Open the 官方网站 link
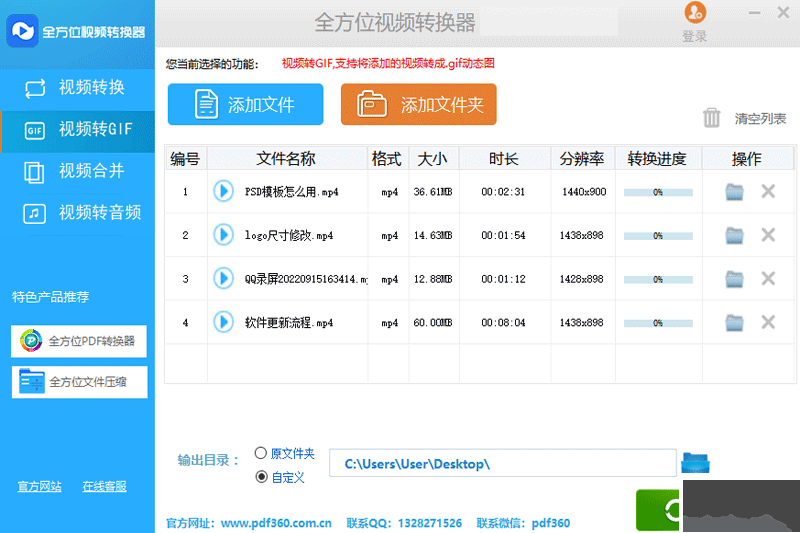This screenshot has width=800, height=533. (x=39, y=487)
